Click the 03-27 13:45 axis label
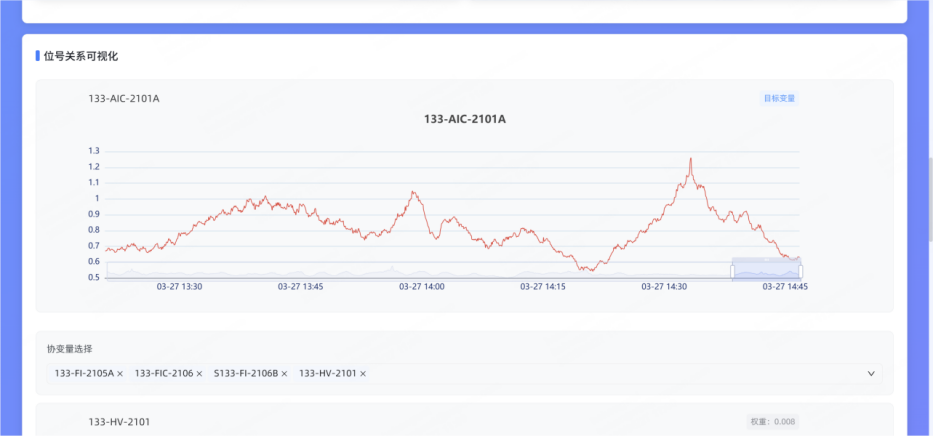 tap(300, 287)
